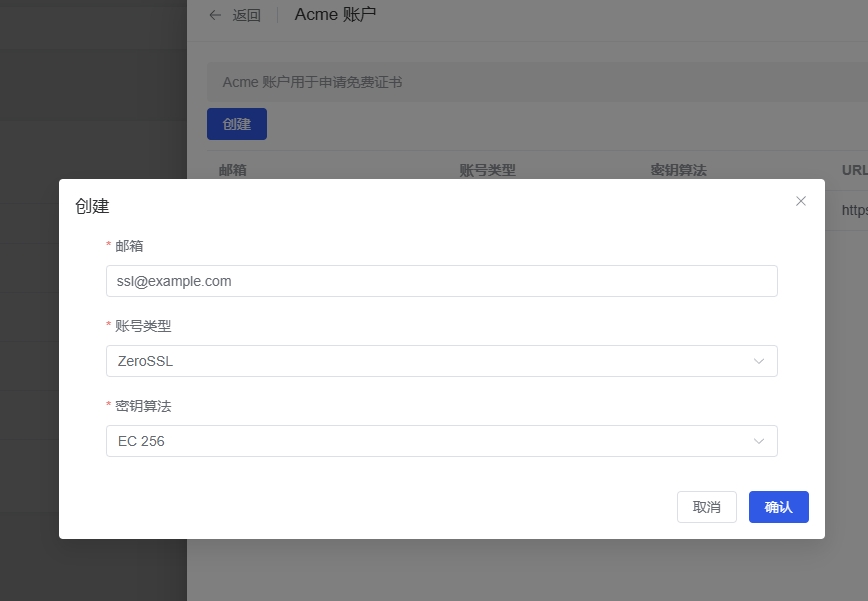Click the URL table column header
868x601 pixels.
pyautogui.click(x=855, y=170)
